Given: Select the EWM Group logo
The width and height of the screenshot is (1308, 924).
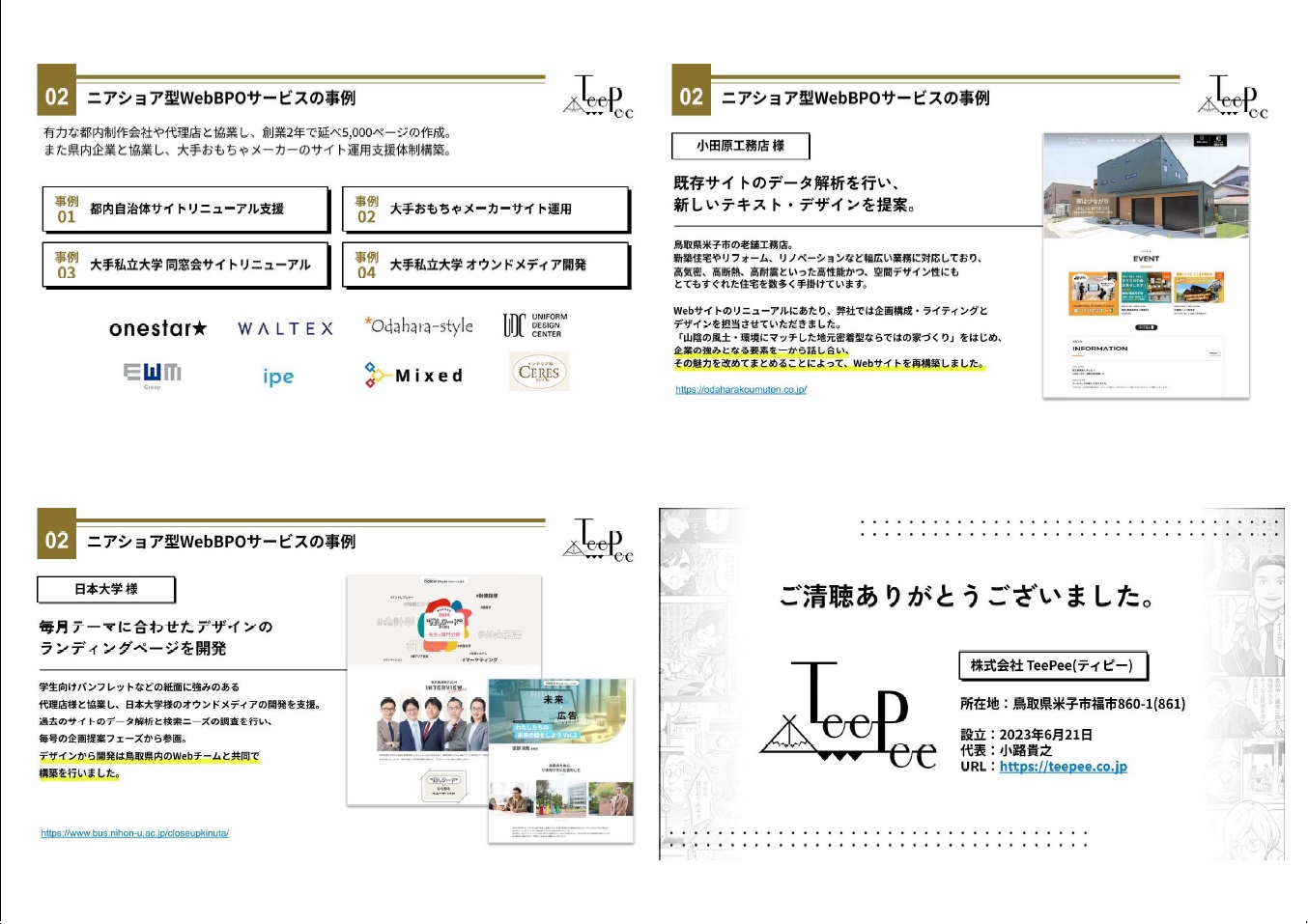Looking at the screenshot, I should tap(152, 376).
